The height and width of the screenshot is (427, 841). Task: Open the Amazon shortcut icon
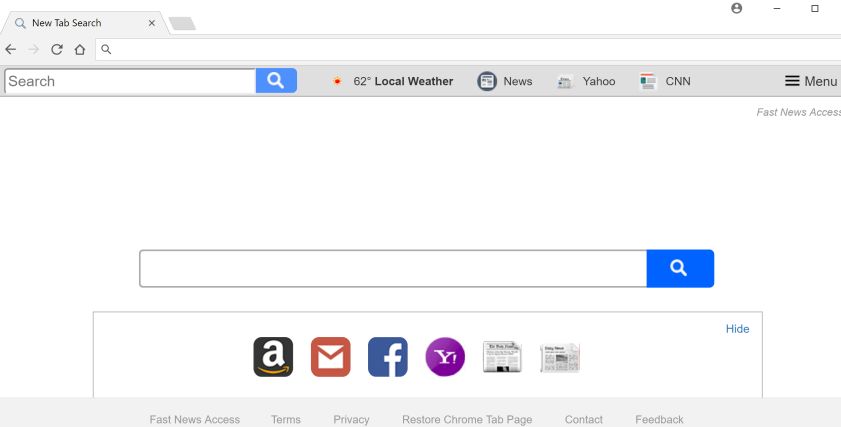(x=273, y=357)
